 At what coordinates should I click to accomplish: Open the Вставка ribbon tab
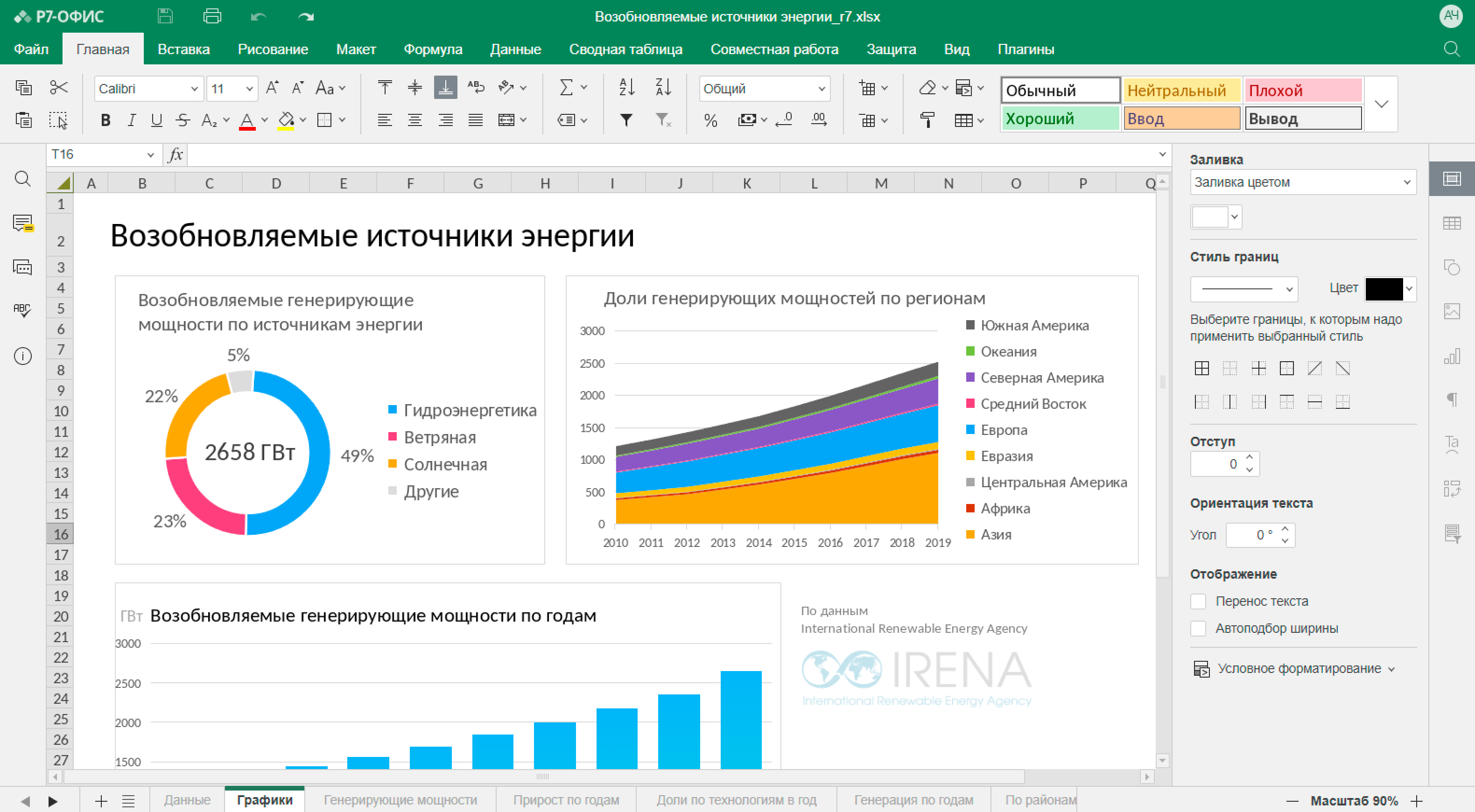(x=183, y=49)
